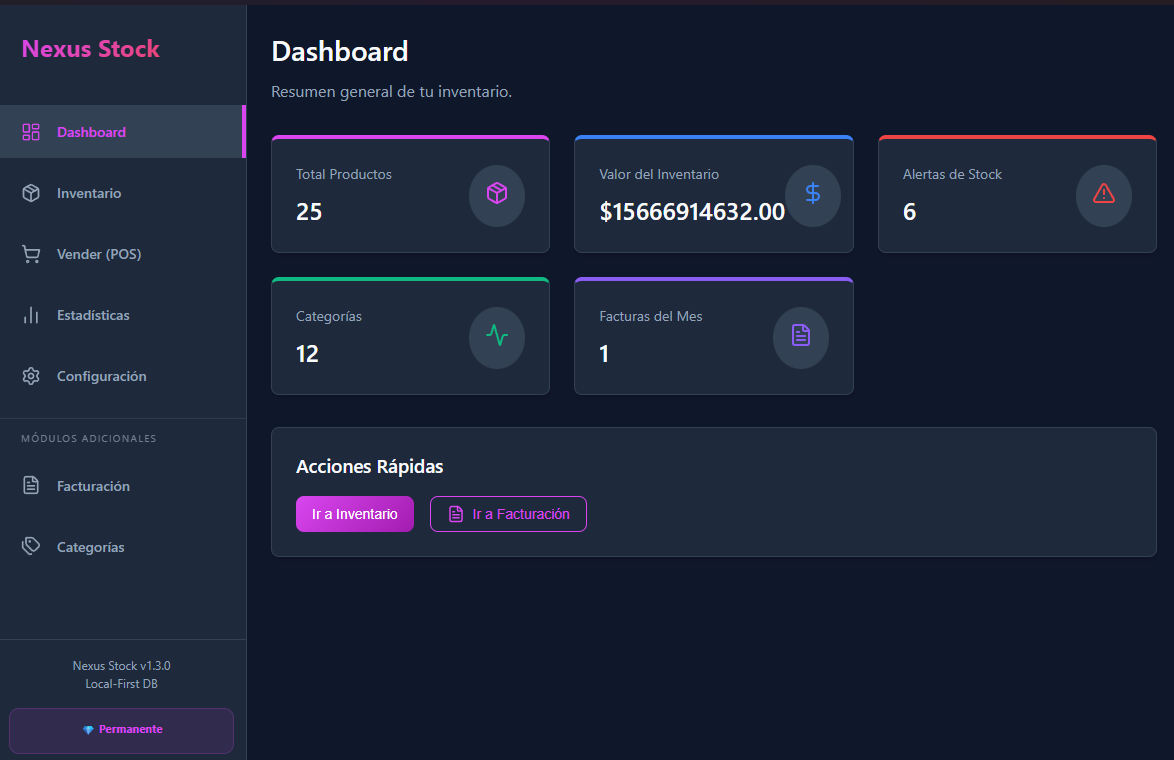This screenshot has height=760, width=1174.
Task: Click the monthly invoices count 1
Action: 604,353
